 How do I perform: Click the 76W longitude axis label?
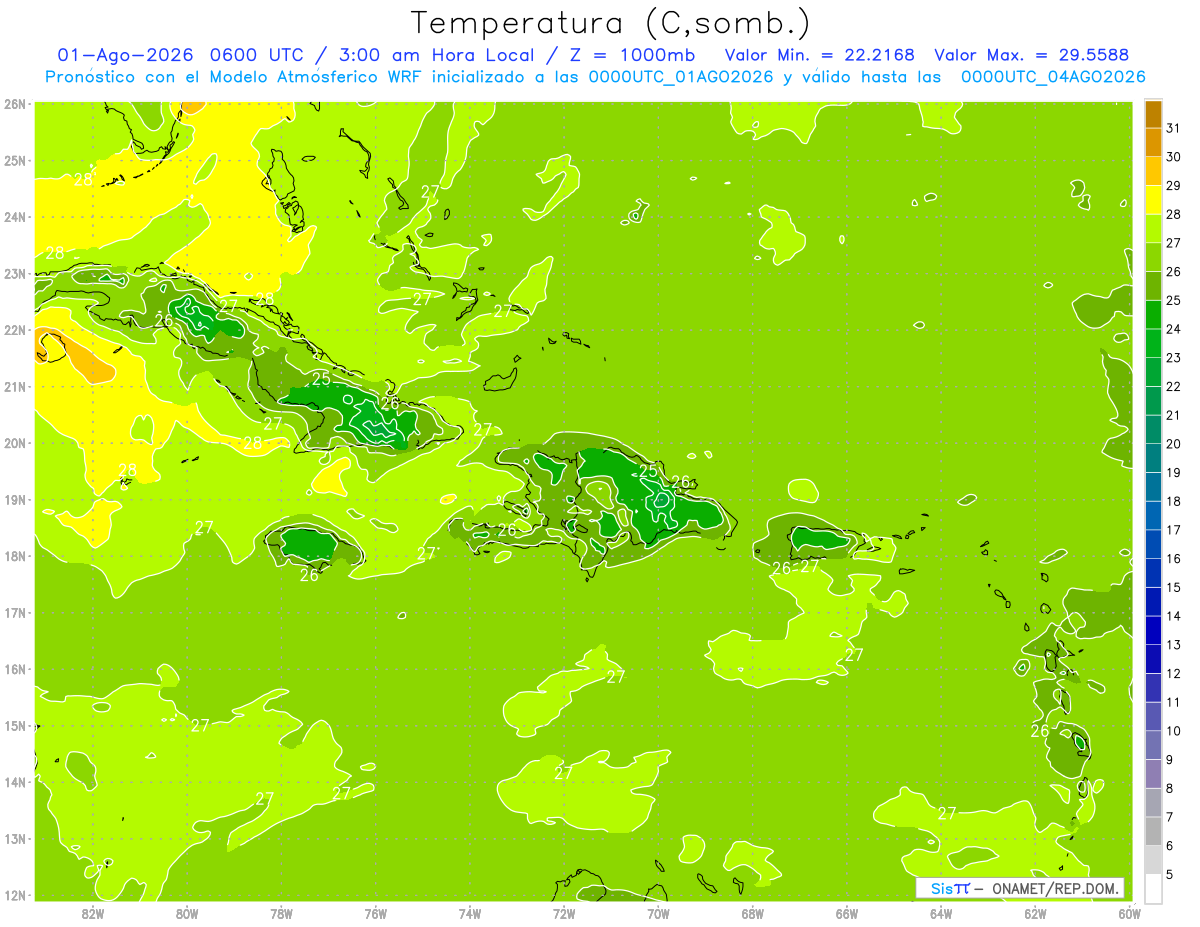[376, 913]
